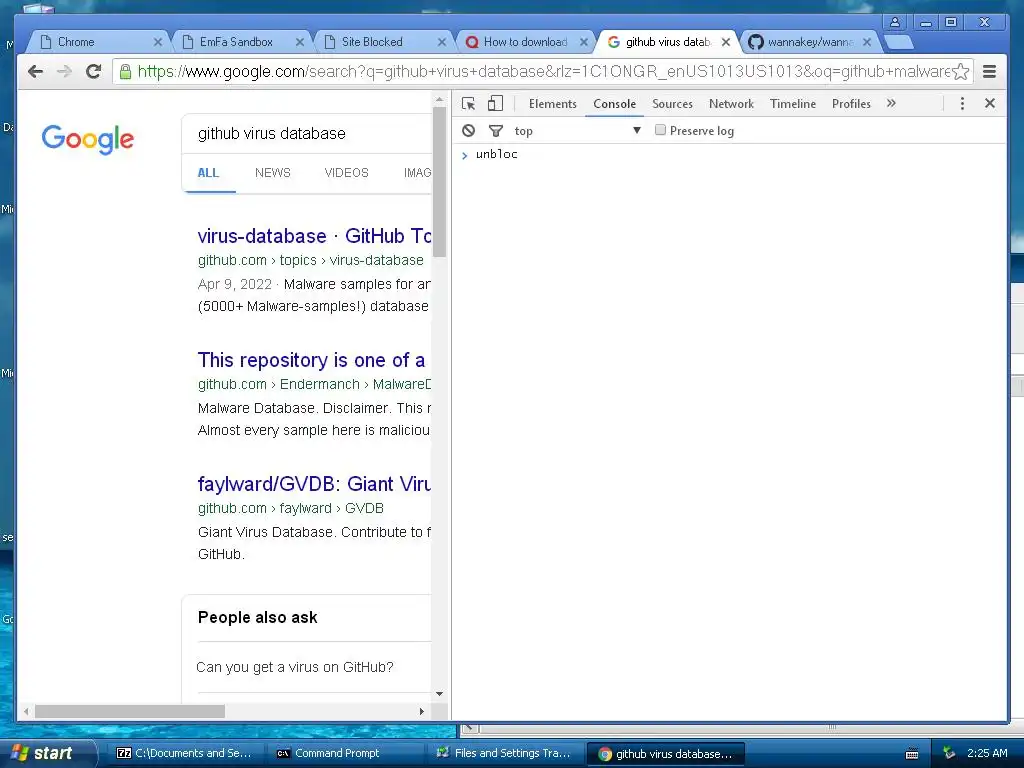Activate the DevTools inspect element tool
1024x768 pixels.
coord(468,103)
